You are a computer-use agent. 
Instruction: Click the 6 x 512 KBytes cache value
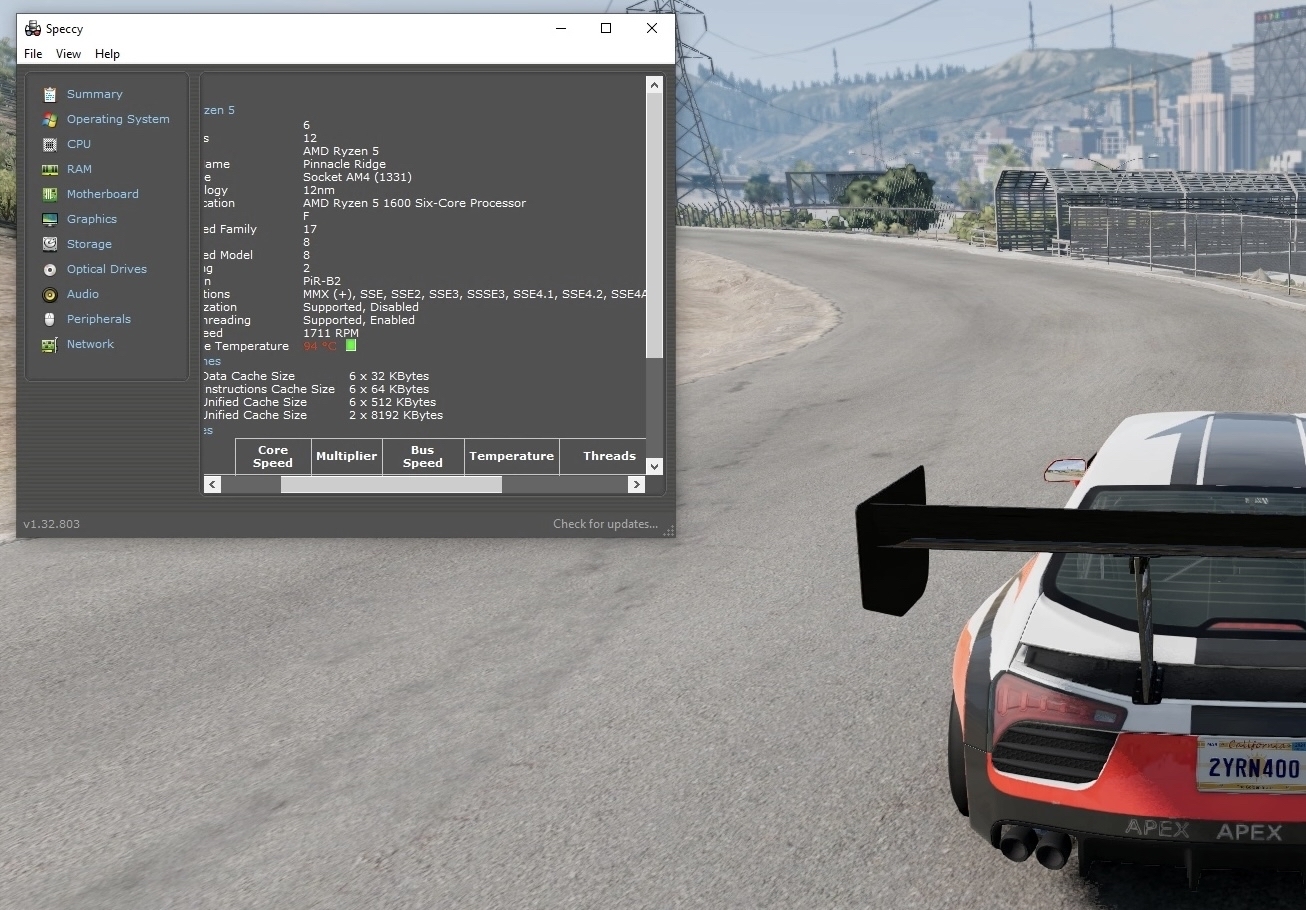[x=393, y=402]
